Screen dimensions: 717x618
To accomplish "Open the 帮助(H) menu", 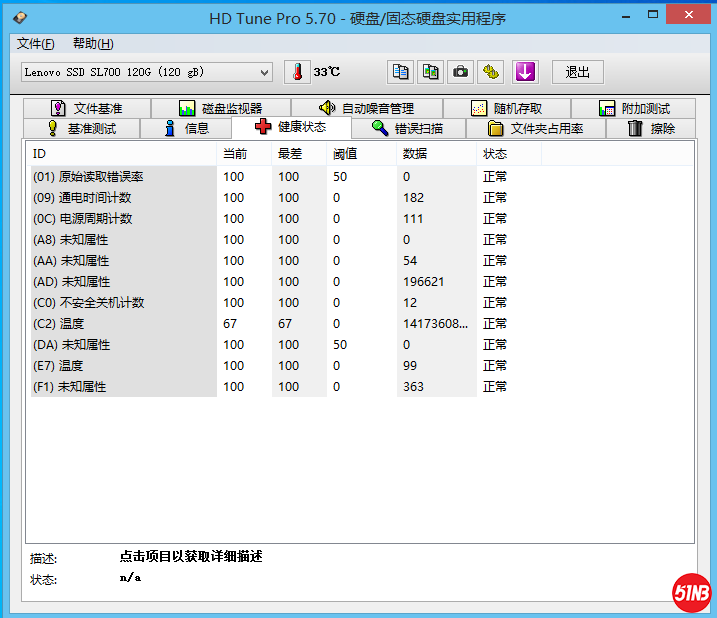I will [93, 44].
